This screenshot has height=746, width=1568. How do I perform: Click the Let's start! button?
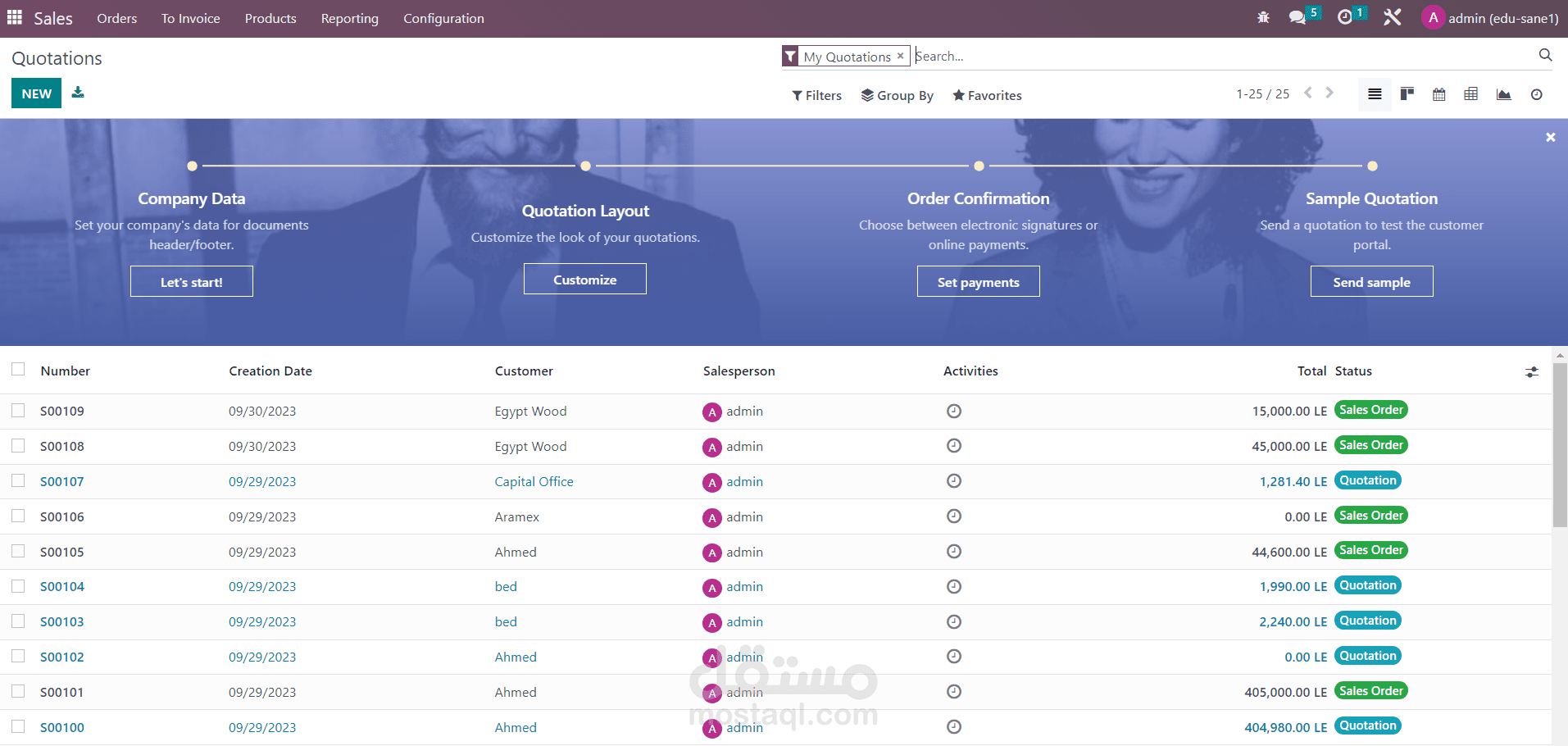pos(192,281)
